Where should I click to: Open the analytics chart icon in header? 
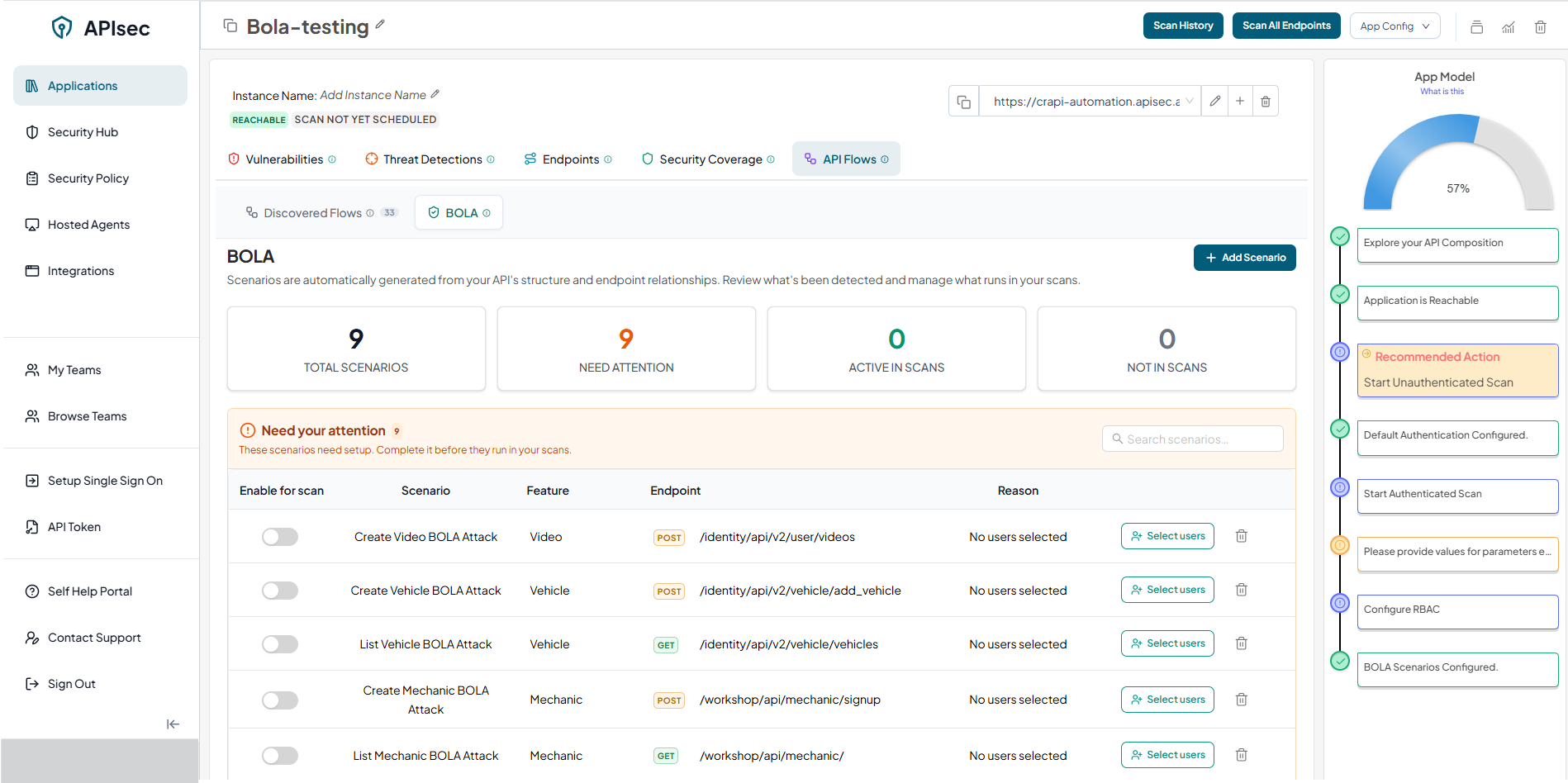pos(1509,27)
